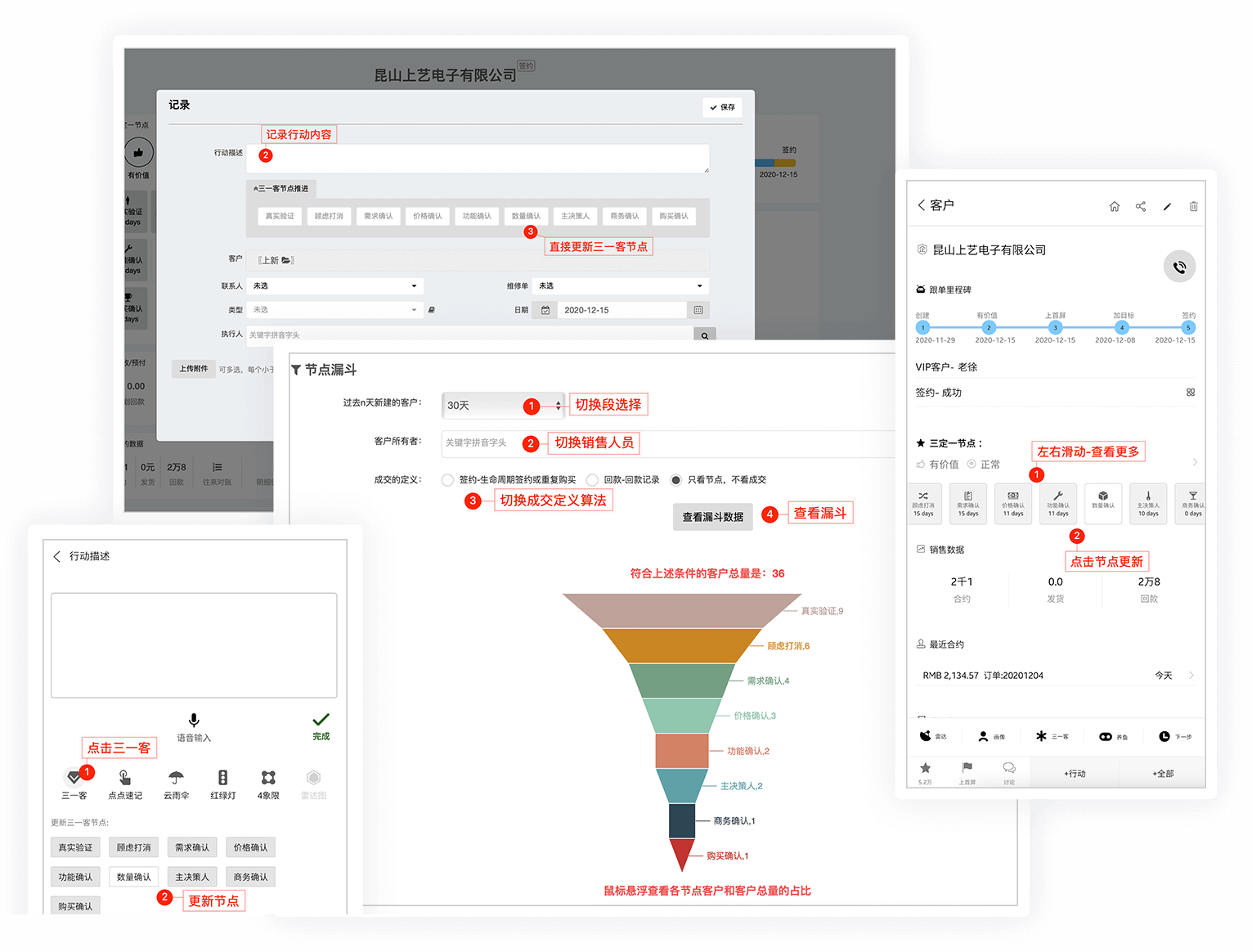1252x952 pixels.
Task: Select 主决策人 node in 记录 dialog
Action: coord(575,216)
